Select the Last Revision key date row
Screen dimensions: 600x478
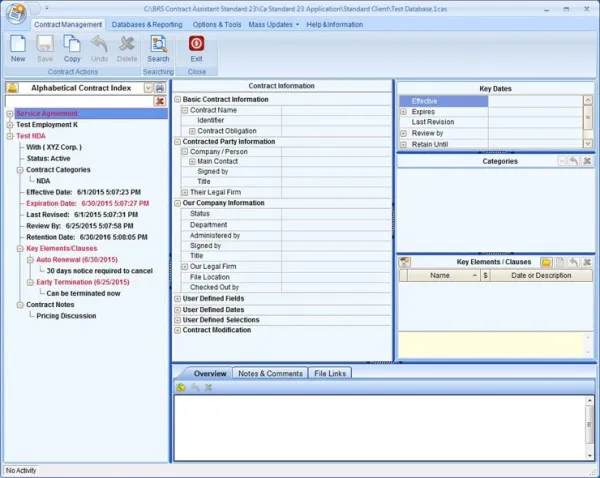click(491, 122)
